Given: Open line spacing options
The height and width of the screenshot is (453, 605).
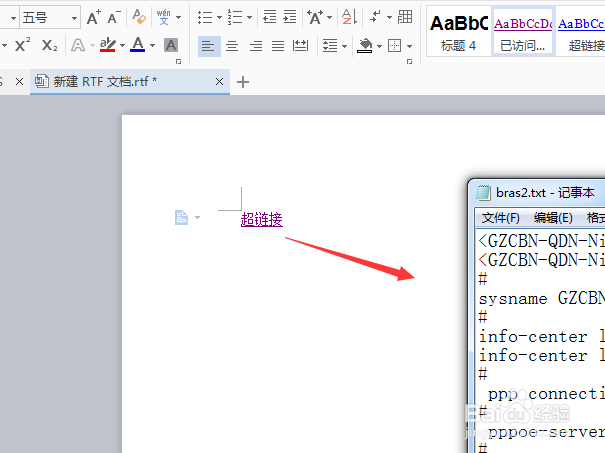Looking at the screenshot, I should (x=330, y=46).
